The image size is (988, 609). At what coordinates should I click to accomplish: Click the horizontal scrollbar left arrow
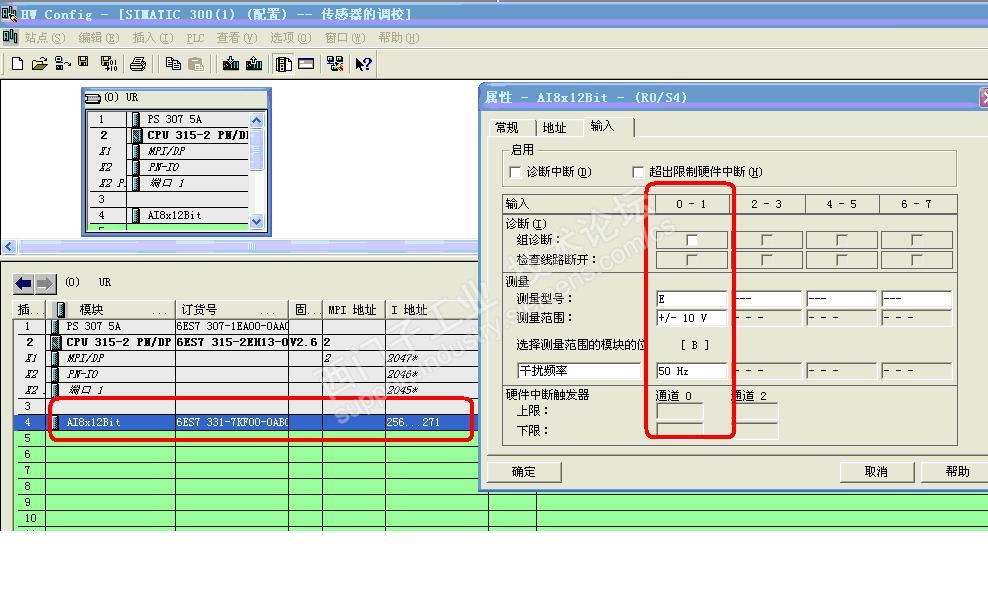(x=8, y=246)
